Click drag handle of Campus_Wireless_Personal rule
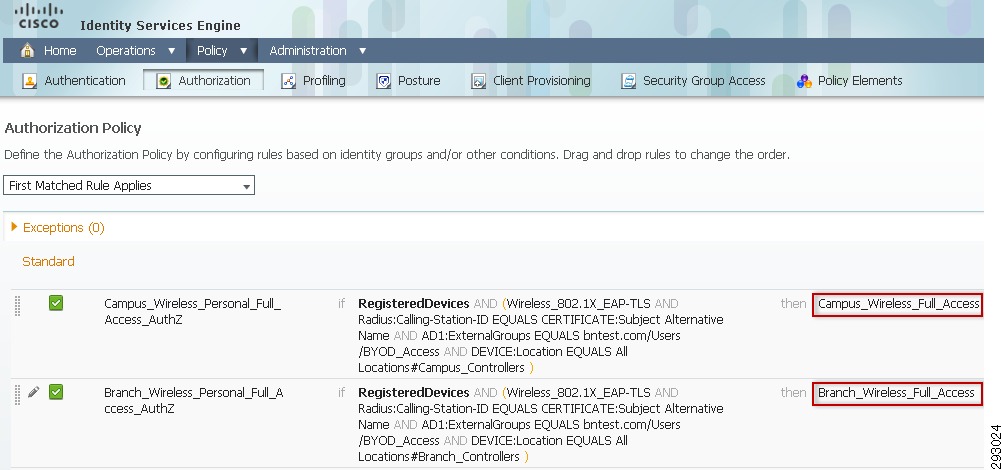1001x470 pixels. (17, 305)
